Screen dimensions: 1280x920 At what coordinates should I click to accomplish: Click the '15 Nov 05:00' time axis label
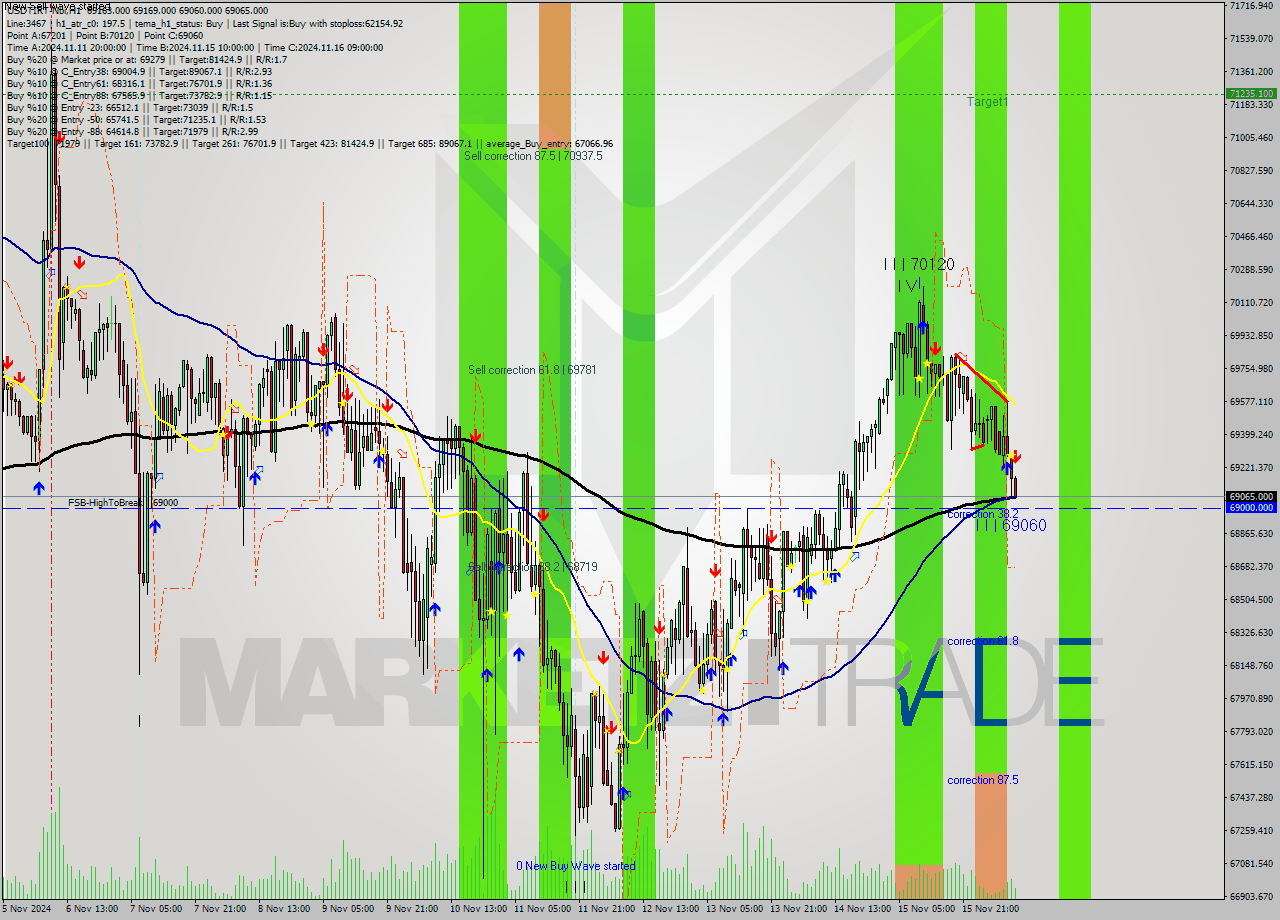click(x=926, y=909)
